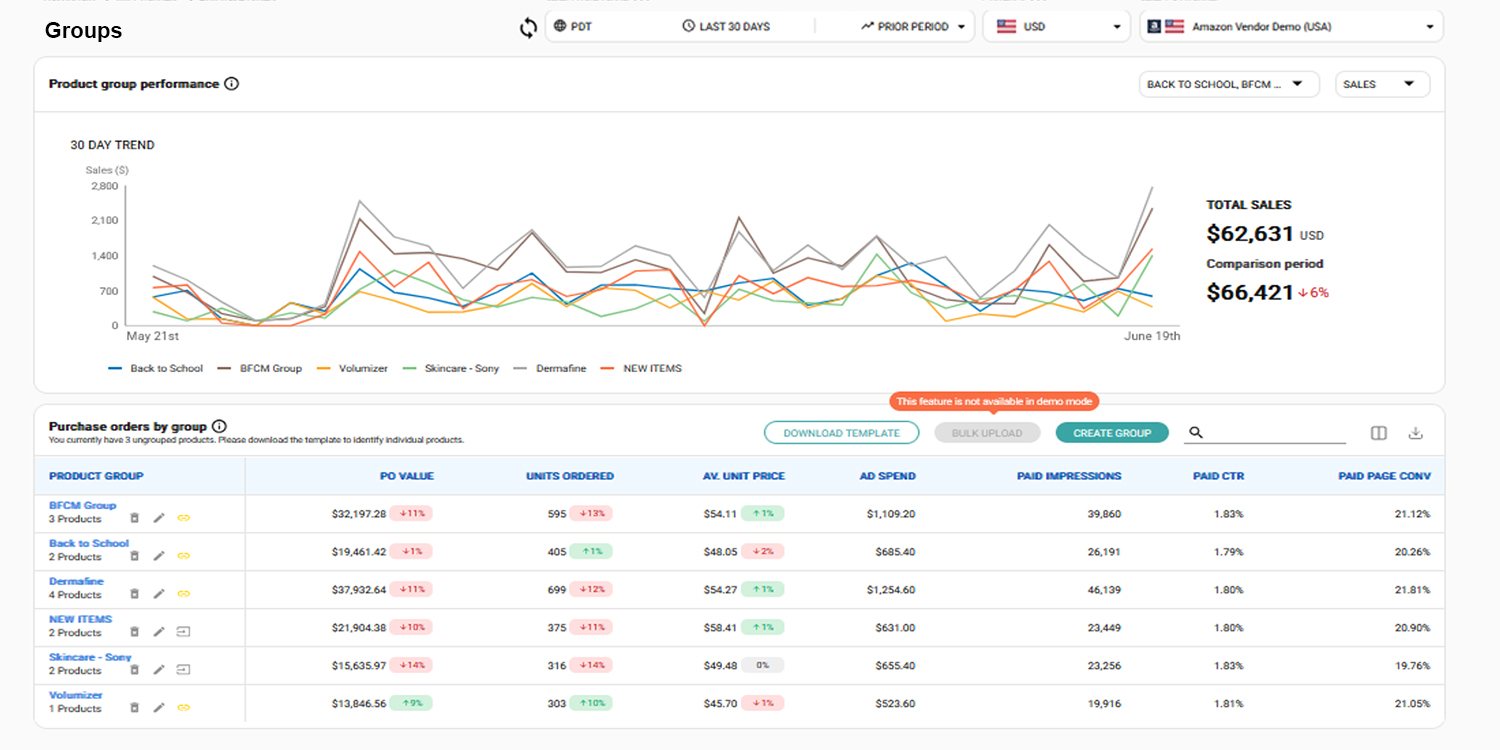Click the download table icon
This screenshot has height=750, width=1500.
[1415, 433]
